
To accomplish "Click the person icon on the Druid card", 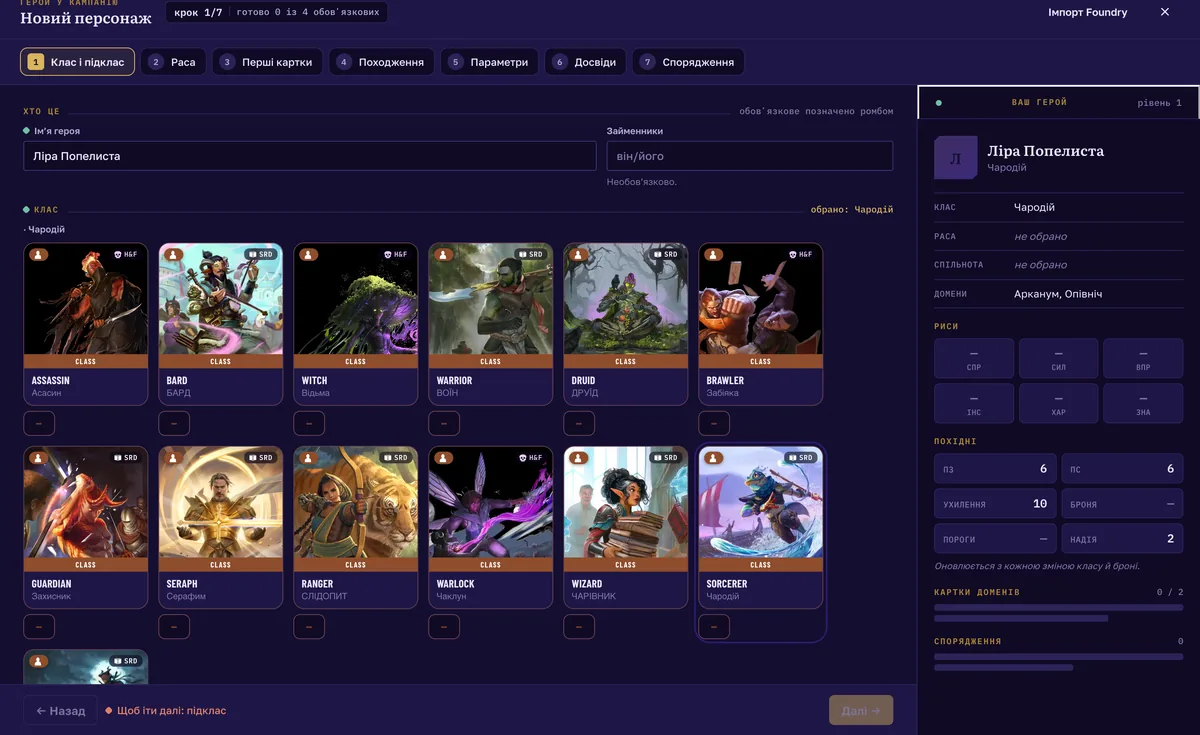I will pyautogui.click(x=579, y=255).
